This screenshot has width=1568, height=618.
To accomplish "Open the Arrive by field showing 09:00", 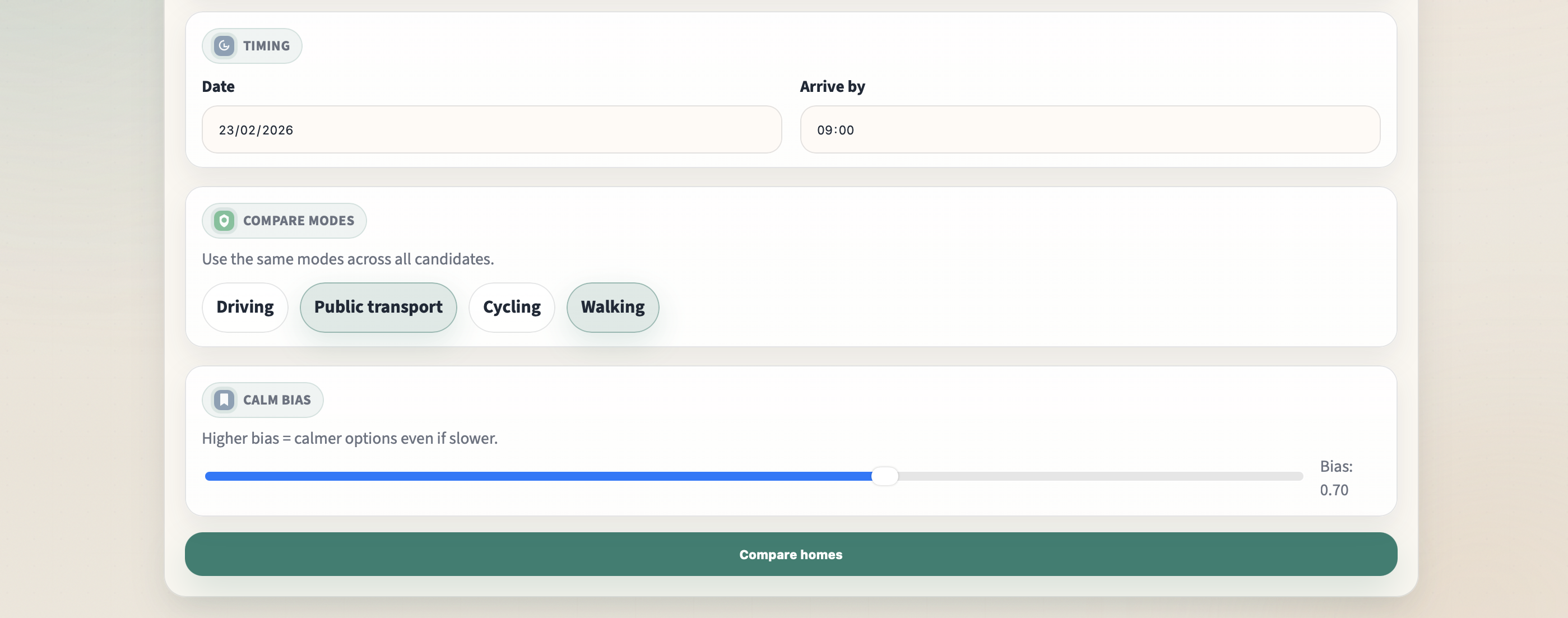I will tap(1089, 129).
